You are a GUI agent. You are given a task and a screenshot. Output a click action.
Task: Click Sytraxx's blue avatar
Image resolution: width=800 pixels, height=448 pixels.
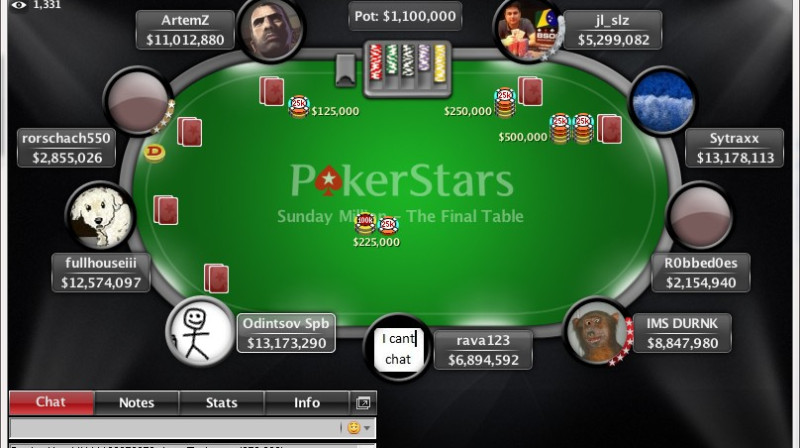pyautogui.click(x=663, y=102)
